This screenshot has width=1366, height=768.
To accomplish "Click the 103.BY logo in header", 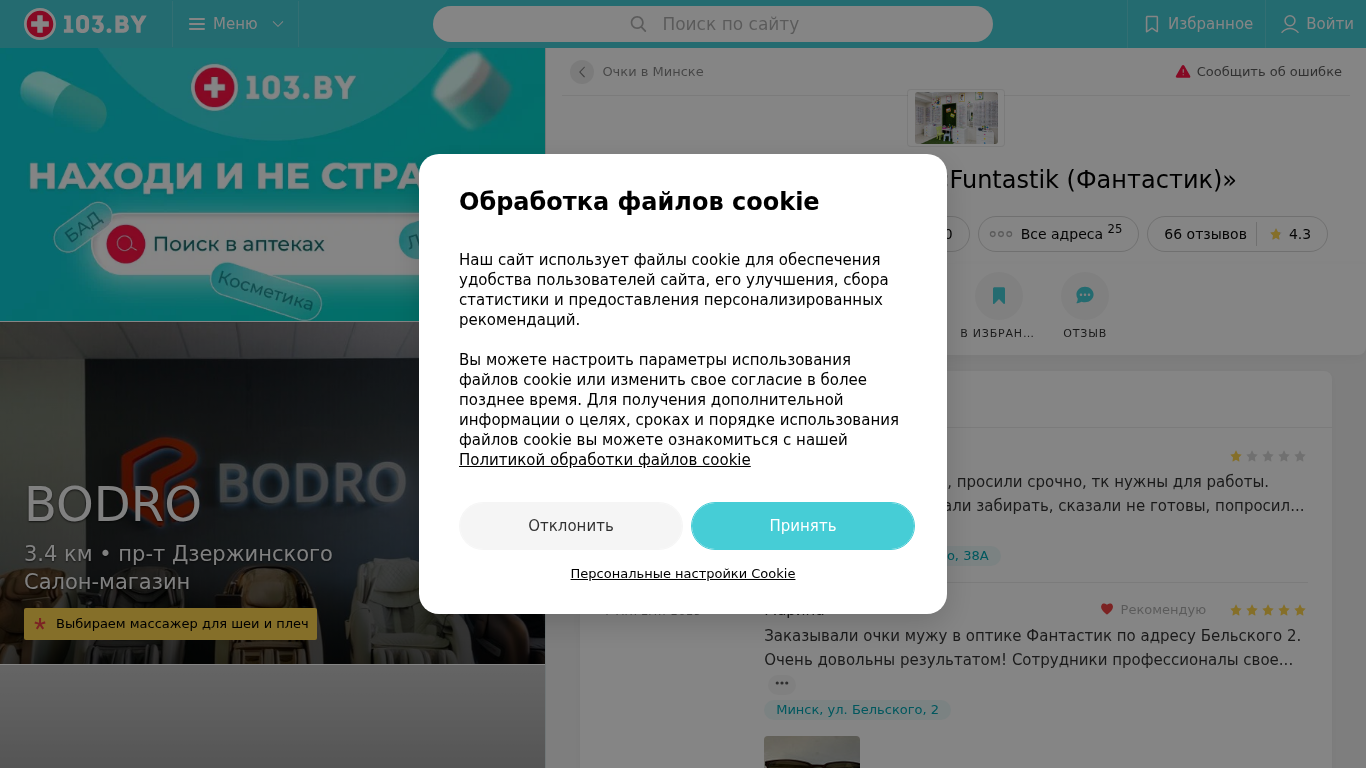I will pos(86,24).
